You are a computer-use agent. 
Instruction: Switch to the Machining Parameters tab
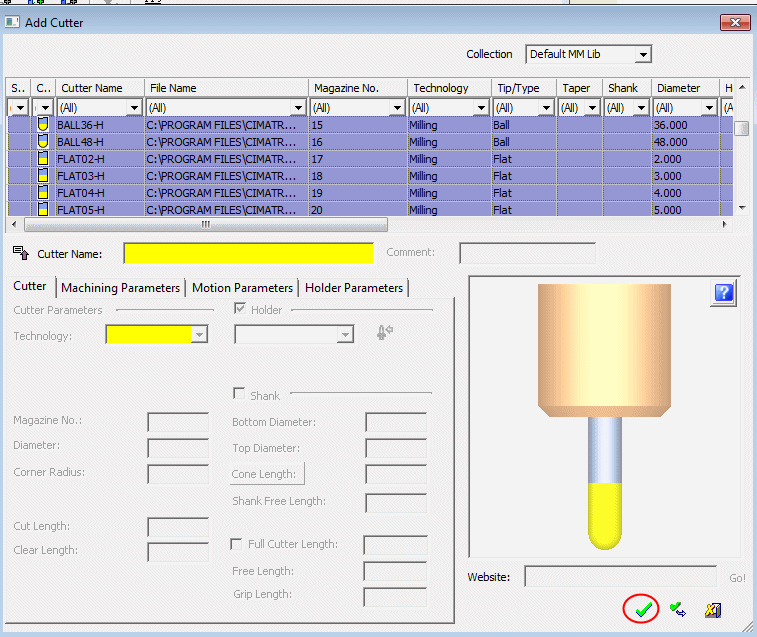coord(120,288)
